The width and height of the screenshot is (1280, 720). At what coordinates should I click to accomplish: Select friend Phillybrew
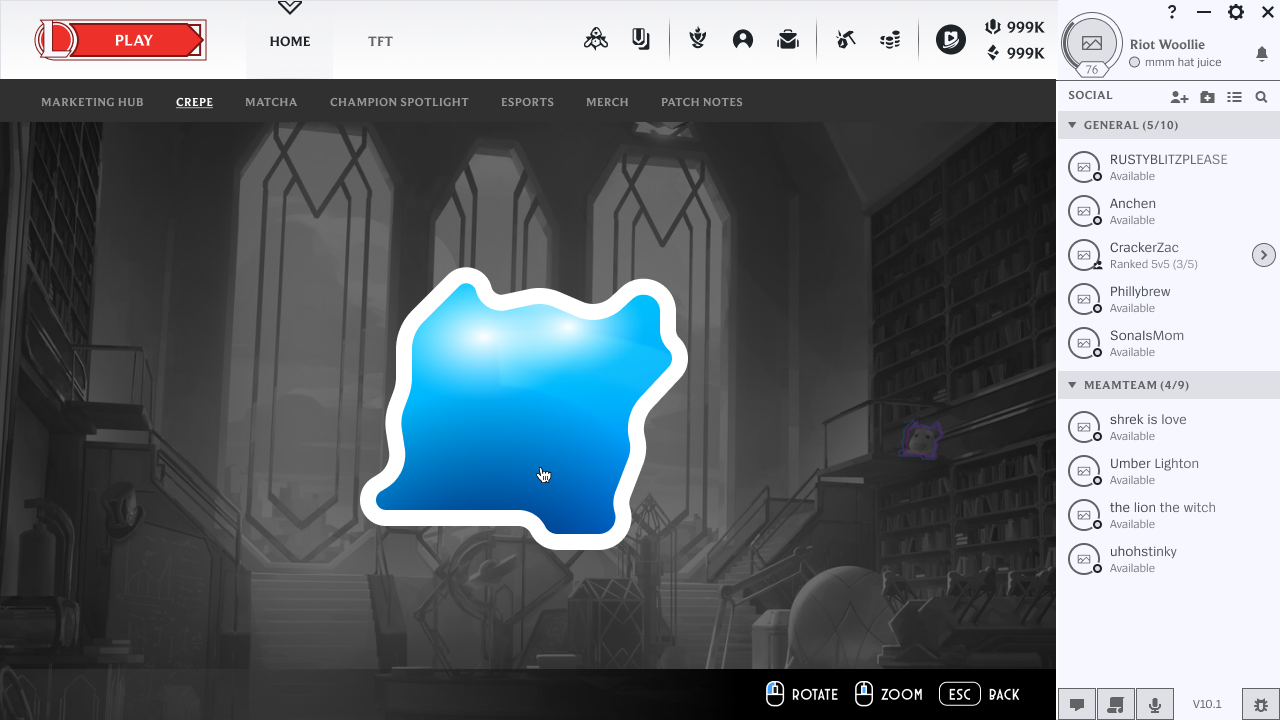pyautogui.click(x=1168, y=299)
